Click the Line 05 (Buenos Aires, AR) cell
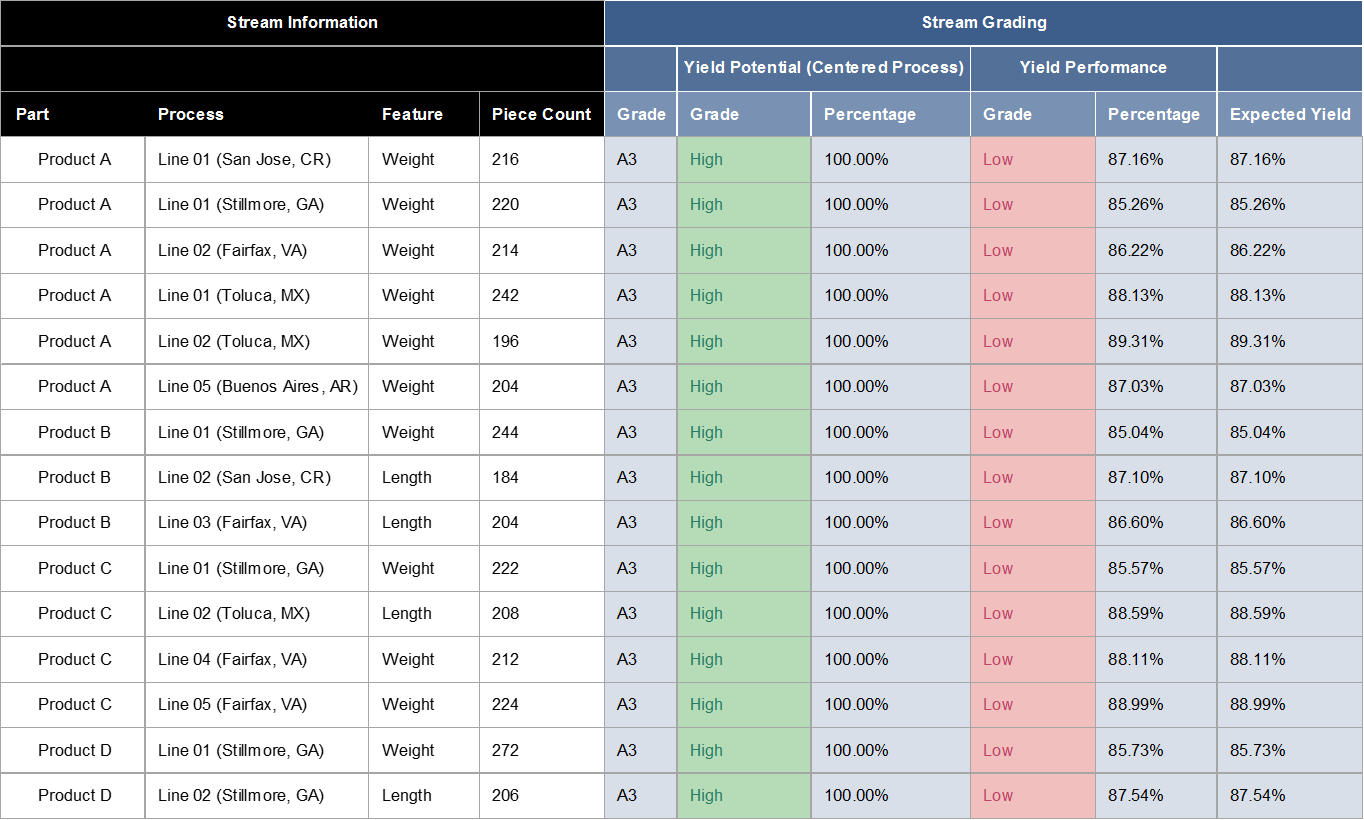This screenshot has width=1364, height=820. [x=257, y=386]
